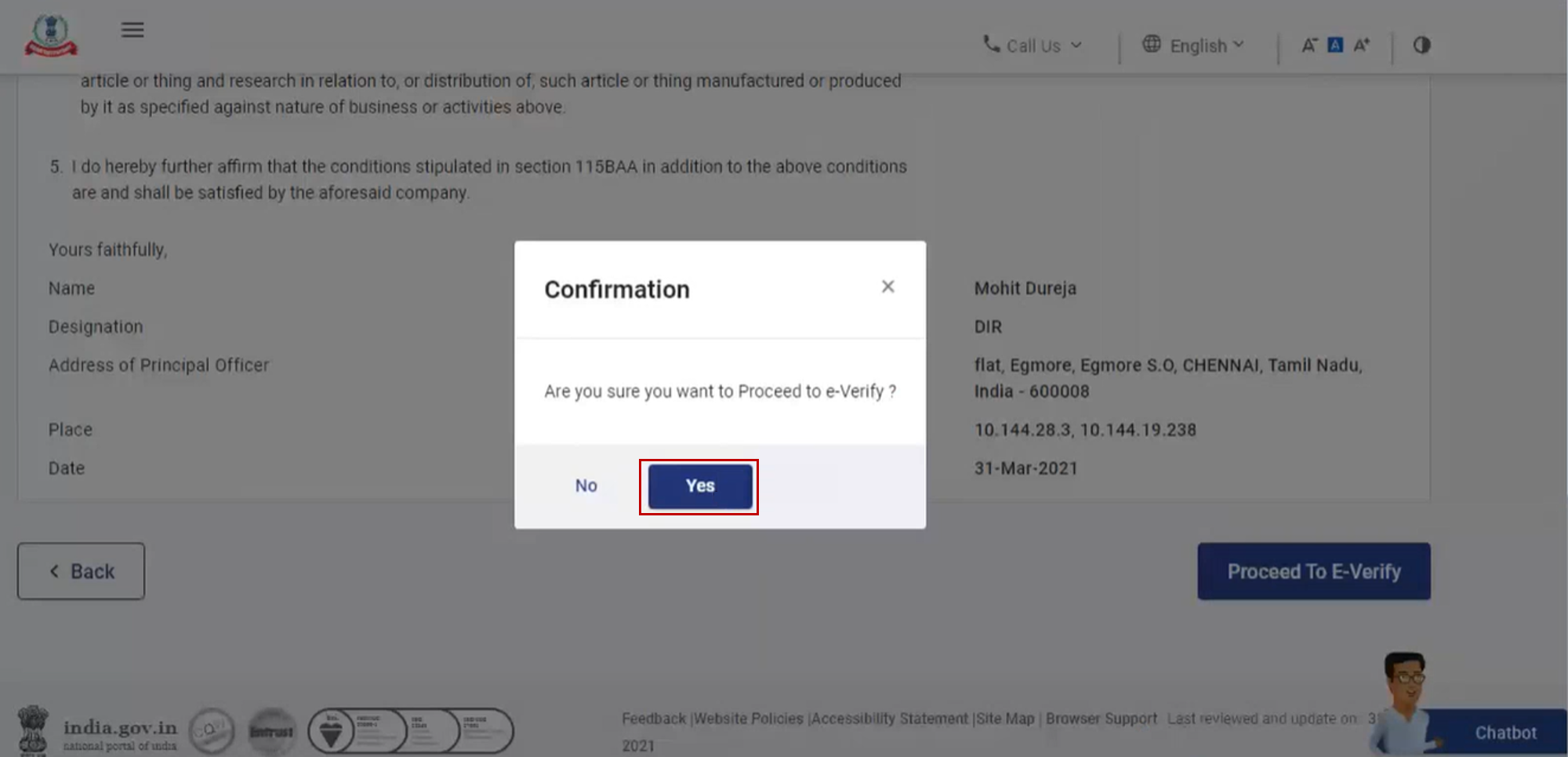Click the round COVID badge in footer
This screenshot has width=1568, height=757.
point(212,730)
